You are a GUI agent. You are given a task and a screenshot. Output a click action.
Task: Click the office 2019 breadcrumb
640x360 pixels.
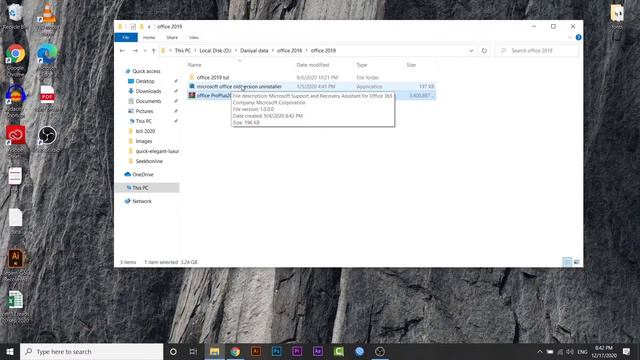pos(323,51)
